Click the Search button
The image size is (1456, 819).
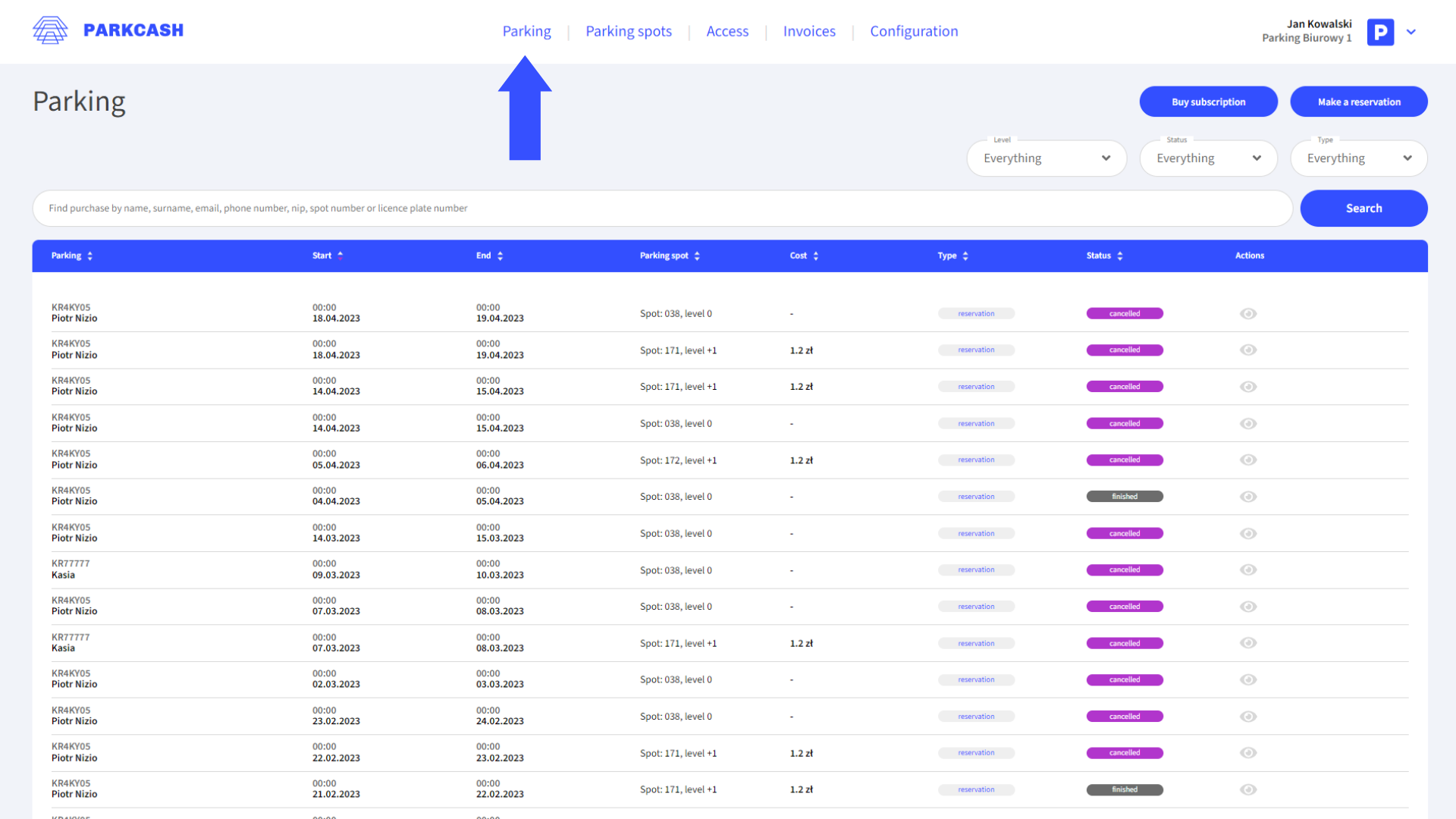tap(1364, 207)
